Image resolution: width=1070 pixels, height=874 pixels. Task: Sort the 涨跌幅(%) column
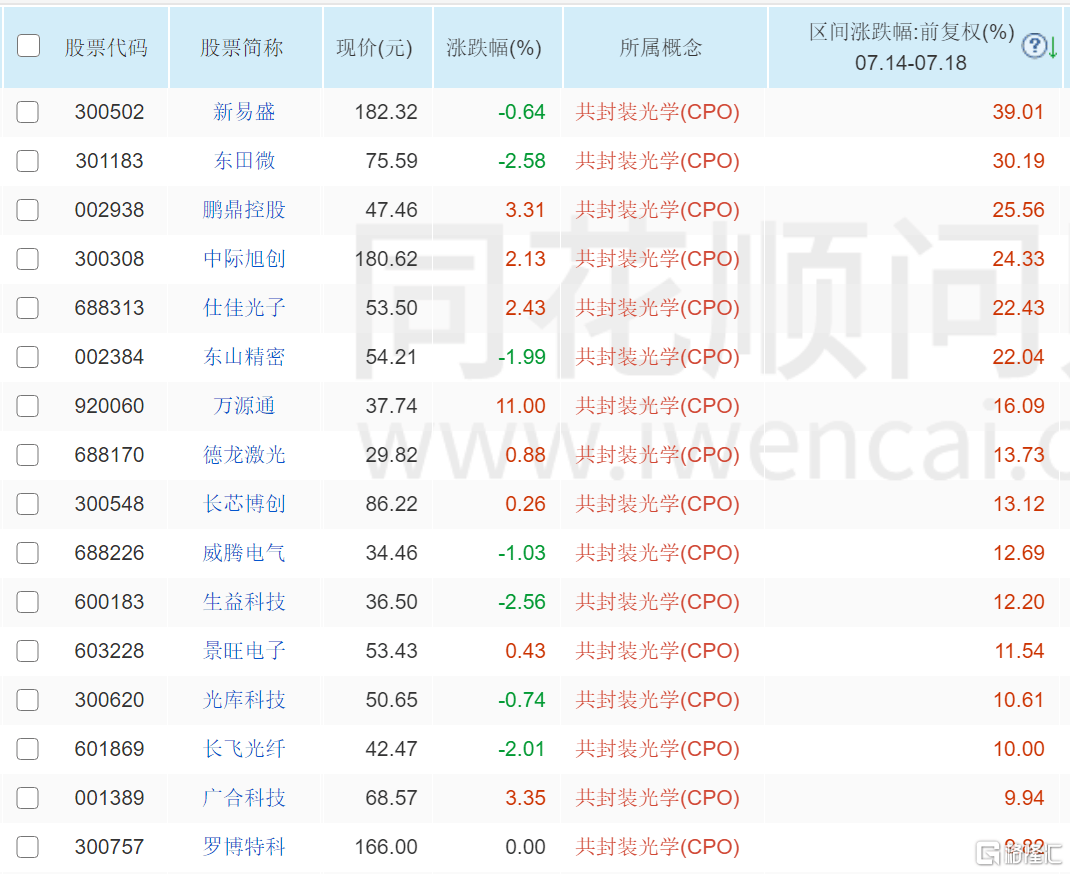pyautogui.click(x=497, y=46)
